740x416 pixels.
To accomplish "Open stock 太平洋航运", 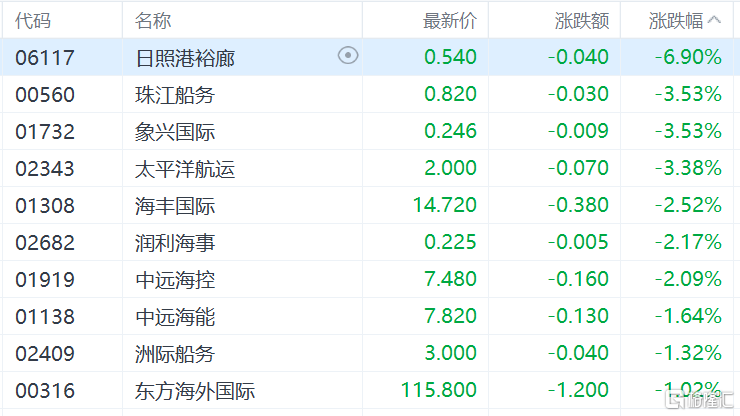I will [x=185, y=169].
